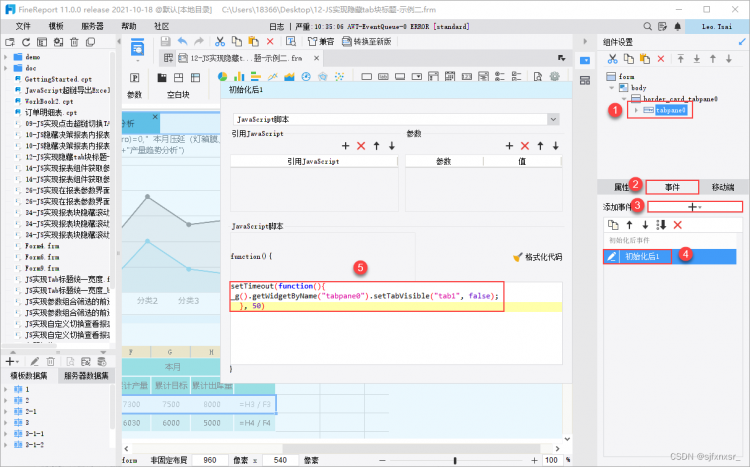Click the notification bell icon
This screenshot has width=750, height=467.
pyautogui.click(x=677, y=27)
